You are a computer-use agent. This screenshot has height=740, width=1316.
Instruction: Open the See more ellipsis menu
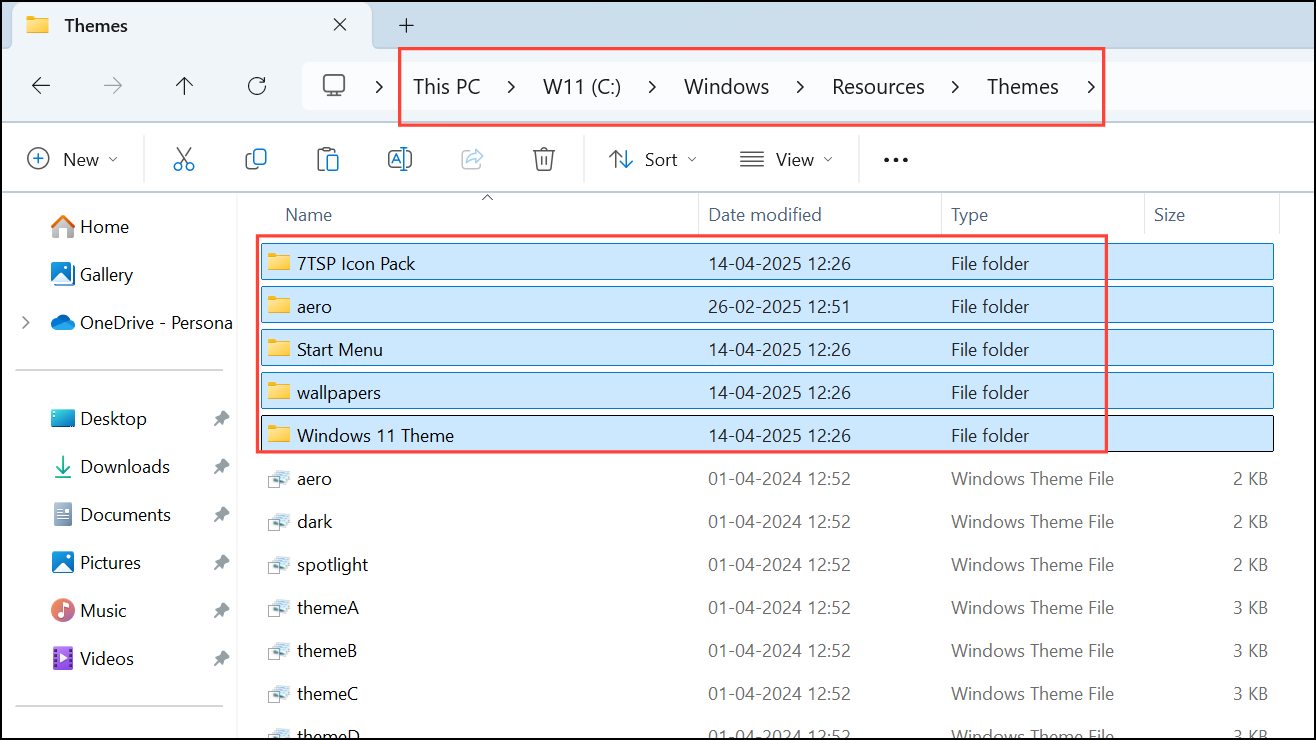pos(896,160)
